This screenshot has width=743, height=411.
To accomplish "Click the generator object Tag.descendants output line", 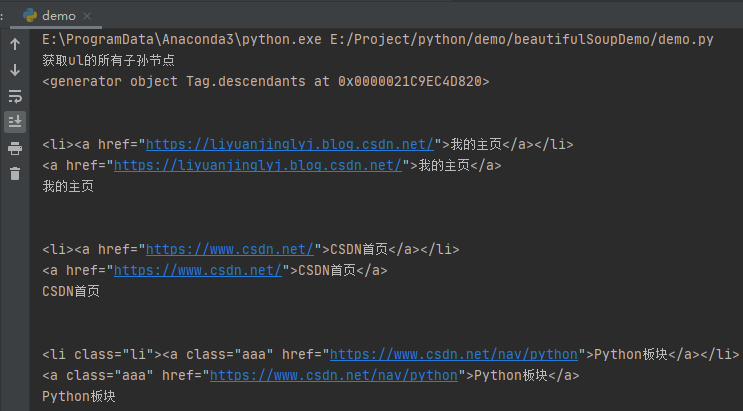I will click(x=265, y=81).
